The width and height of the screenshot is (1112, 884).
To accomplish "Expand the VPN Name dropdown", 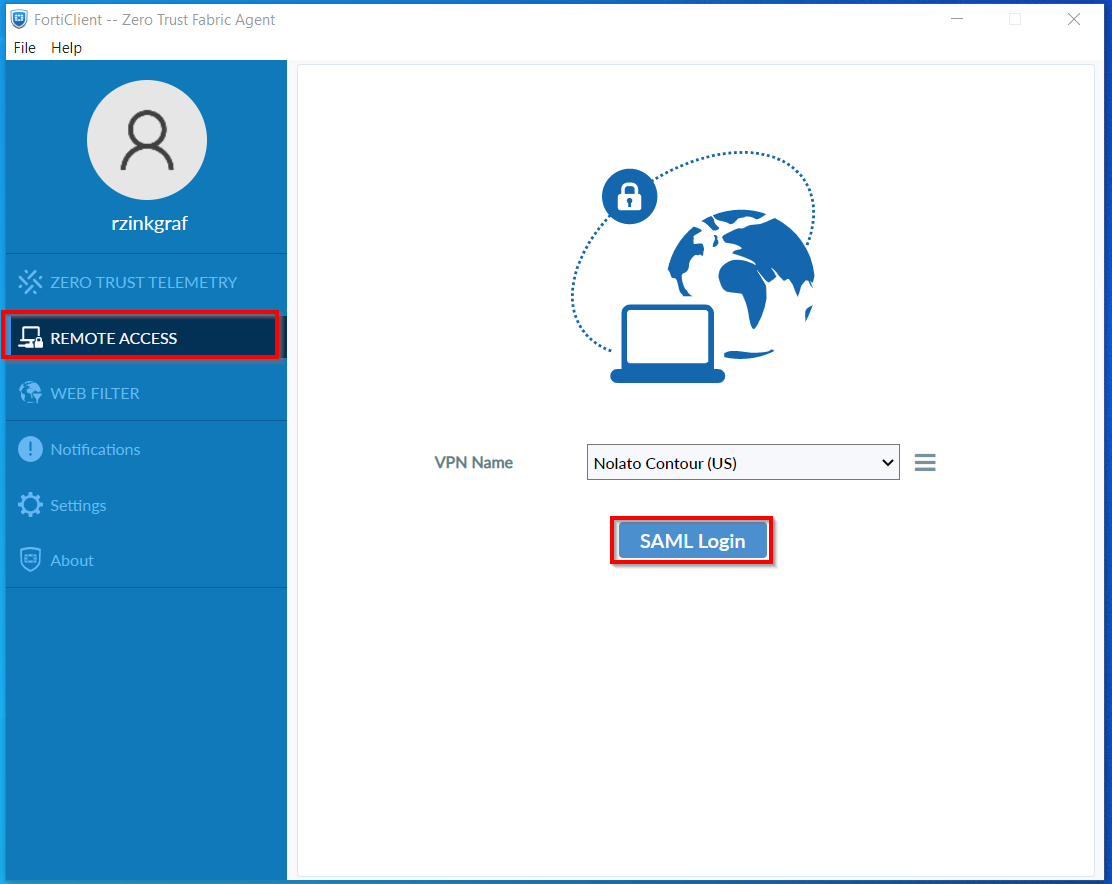I will [x=743, y=463].
